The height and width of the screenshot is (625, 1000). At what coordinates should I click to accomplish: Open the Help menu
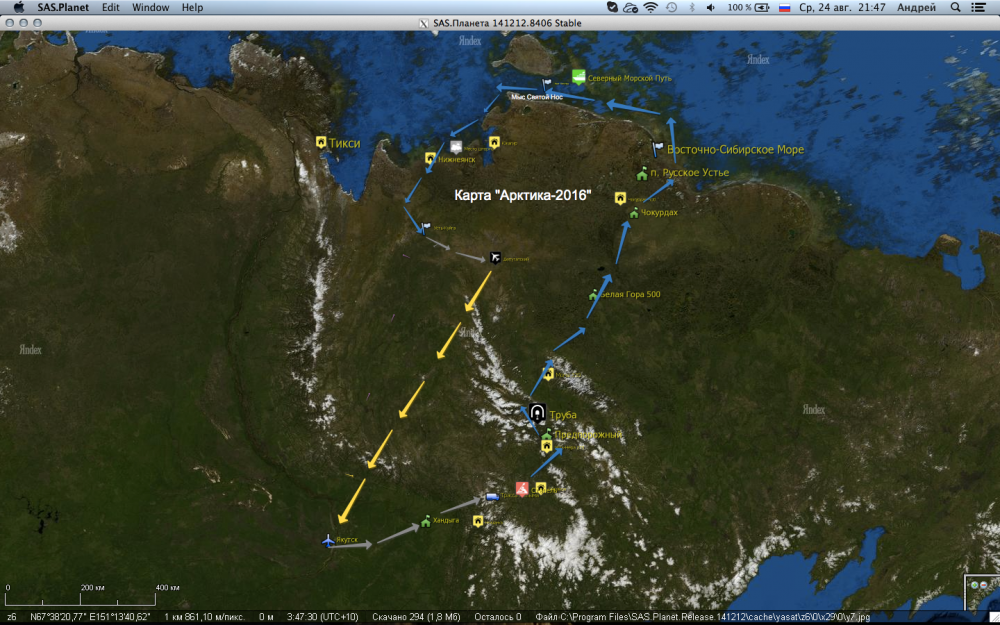click(192, 7)
